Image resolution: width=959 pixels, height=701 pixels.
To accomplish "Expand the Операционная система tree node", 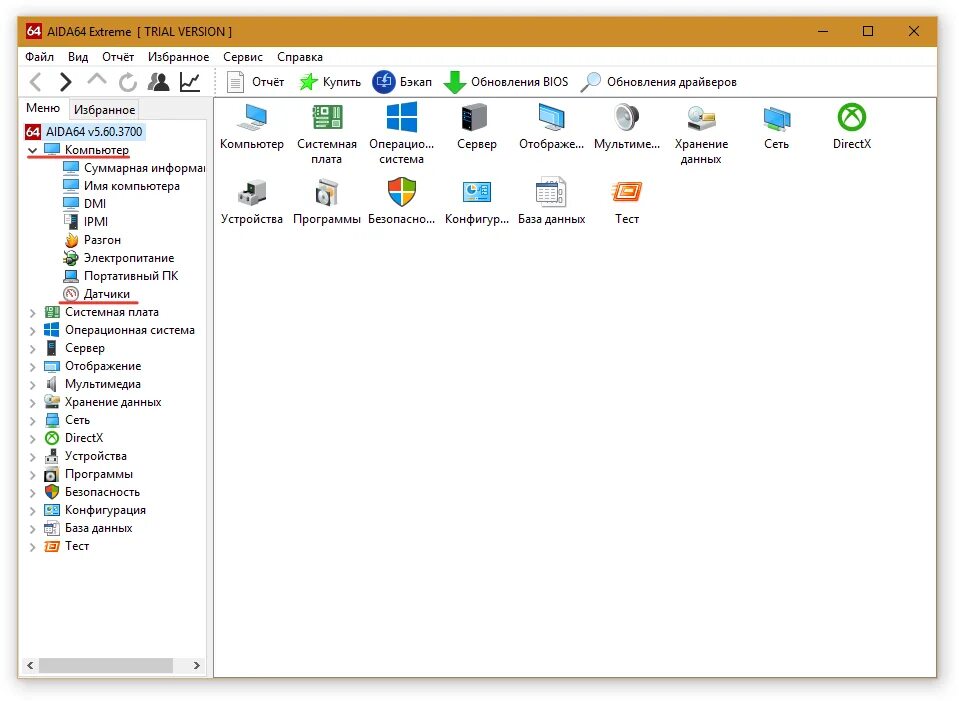I will [x=32, y=331].
